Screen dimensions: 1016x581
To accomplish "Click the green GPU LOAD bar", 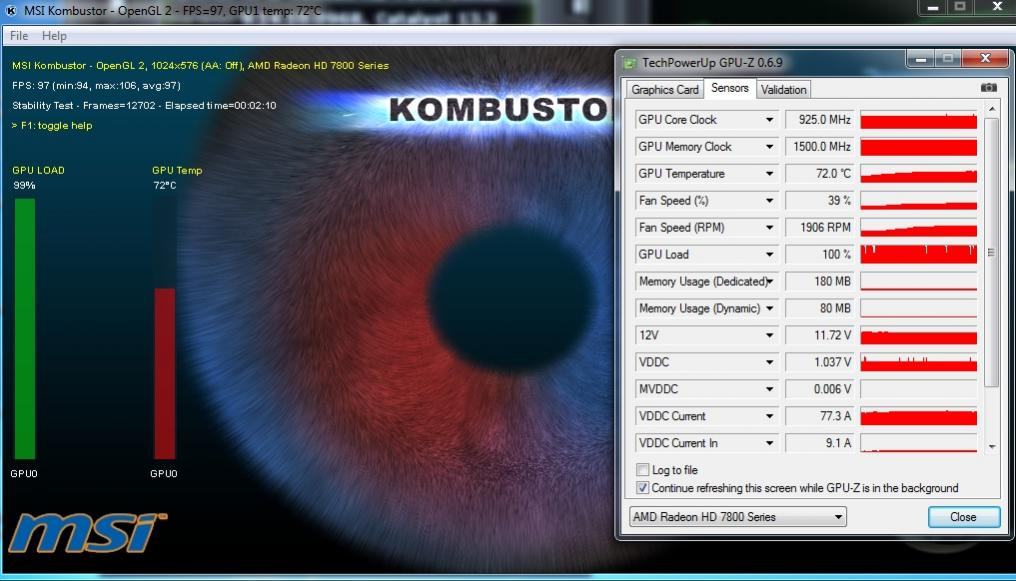I will click(x=25, y=329).
